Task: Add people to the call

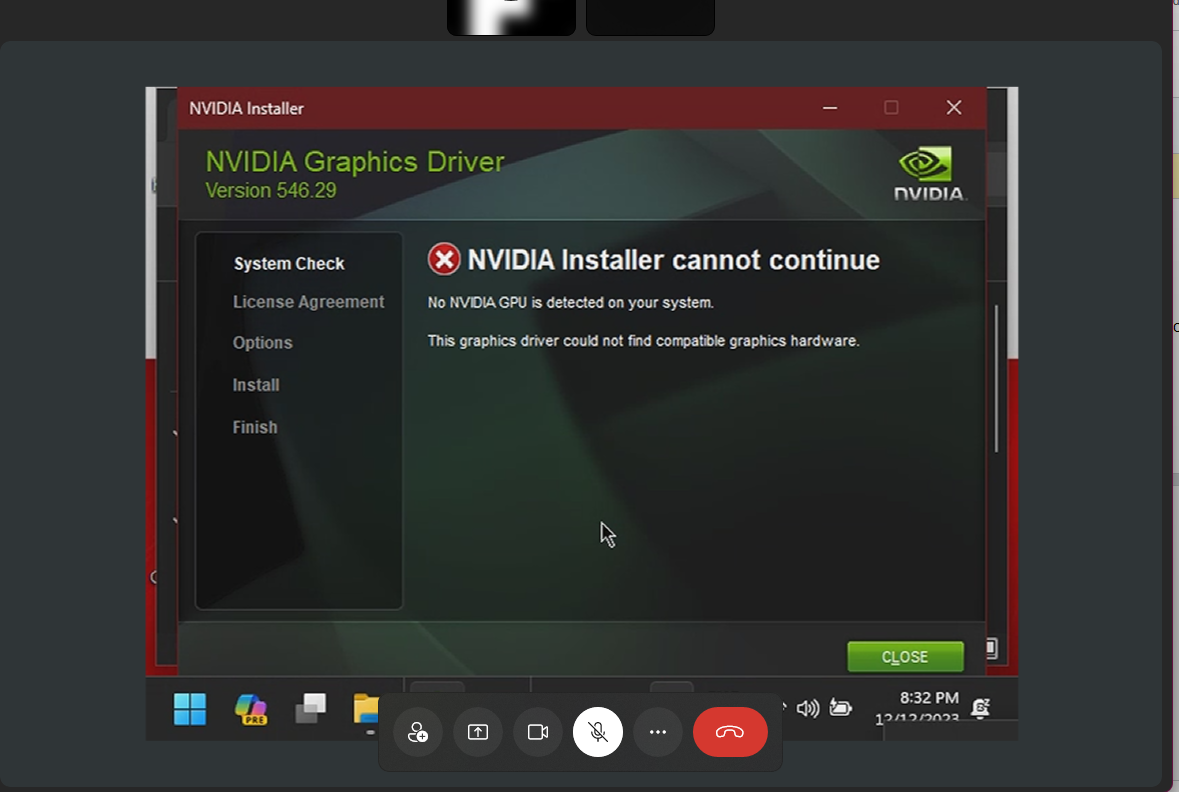Action: pyautogui.click(x=417, y=732)
